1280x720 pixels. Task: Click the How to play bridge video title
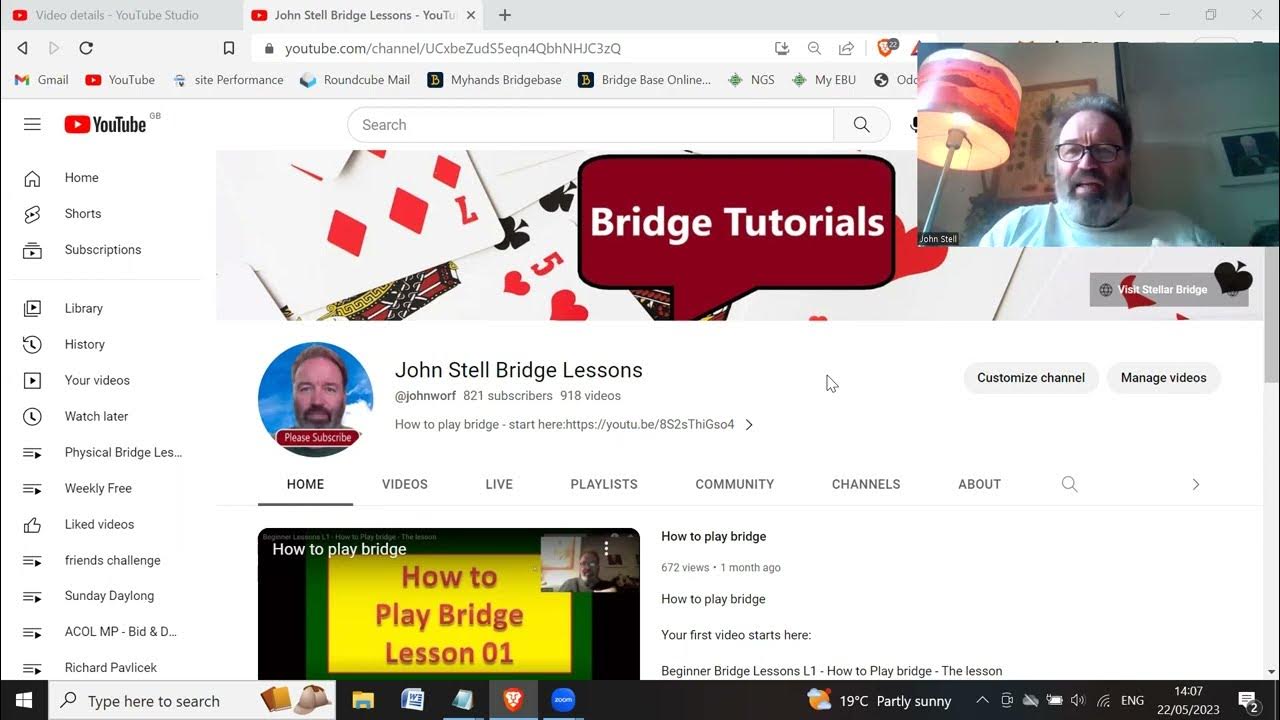[x=713, y=537]
